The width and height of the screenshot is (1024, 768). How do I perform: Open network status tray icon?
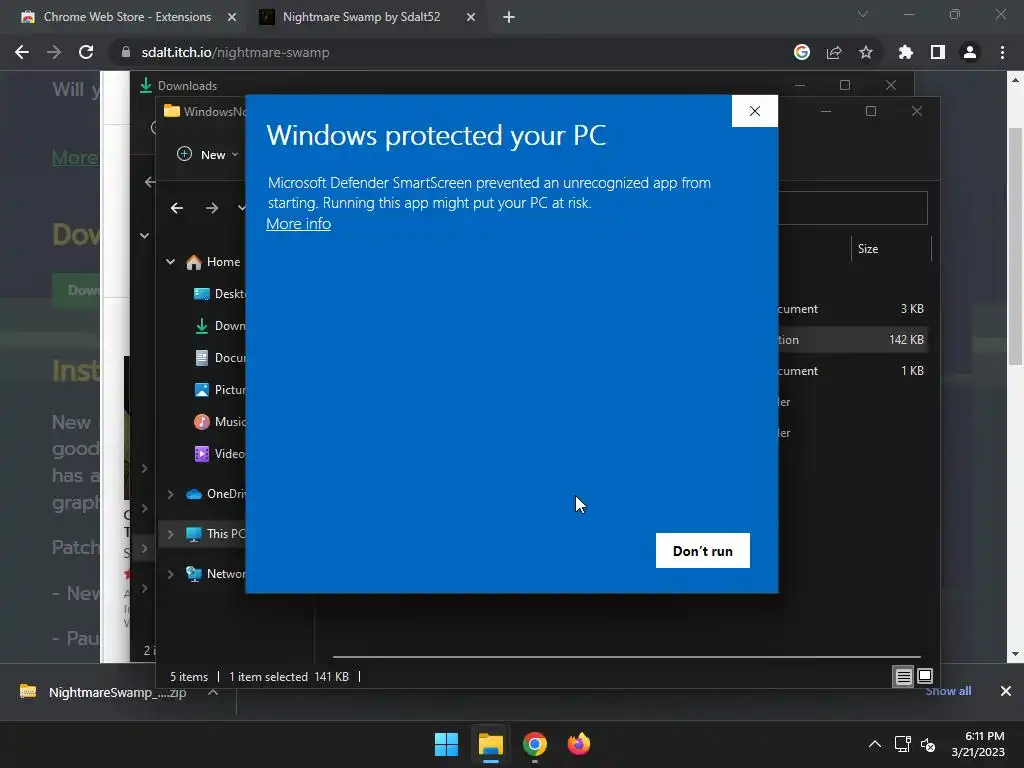(903, 744)
